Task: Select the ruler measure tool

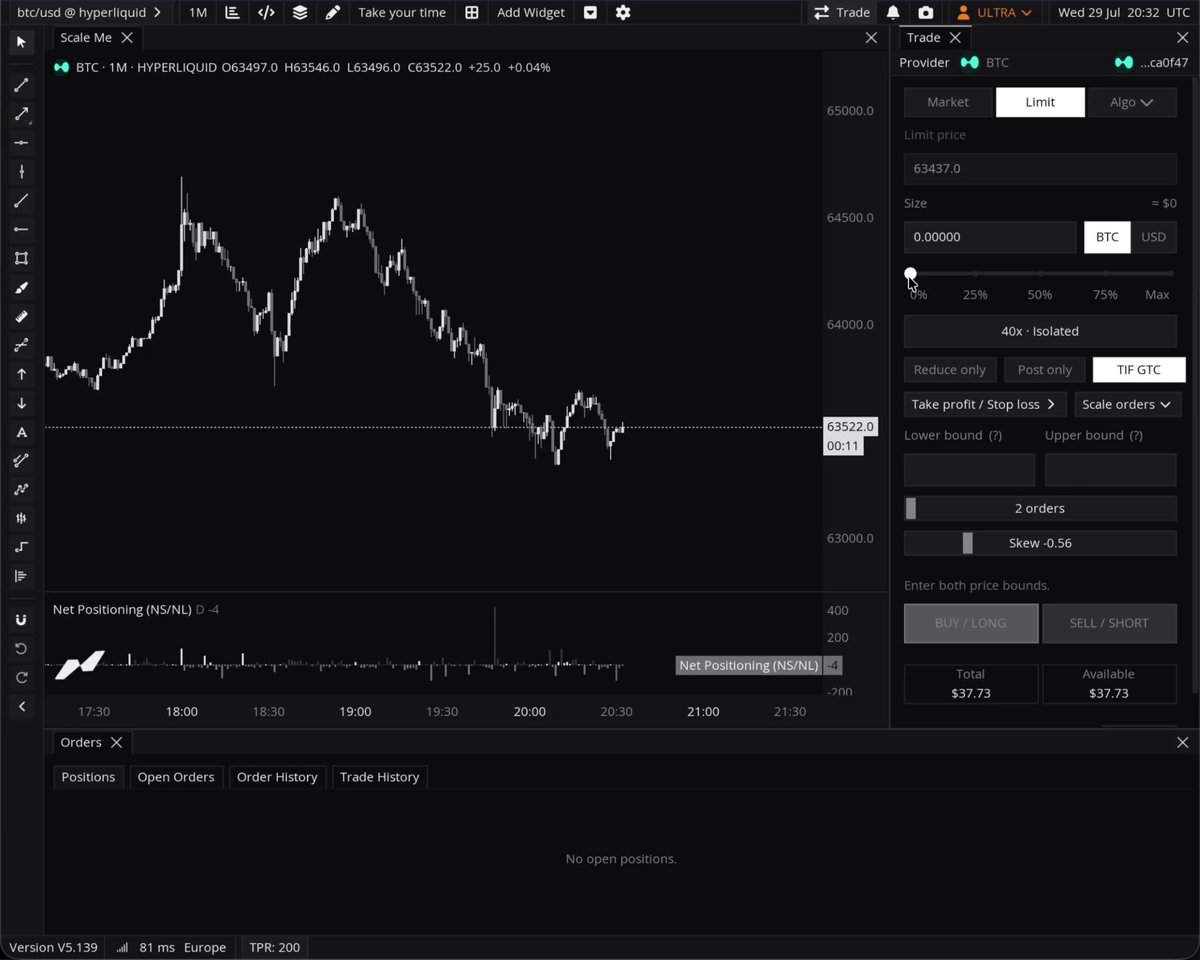Action: click(21, 316)
